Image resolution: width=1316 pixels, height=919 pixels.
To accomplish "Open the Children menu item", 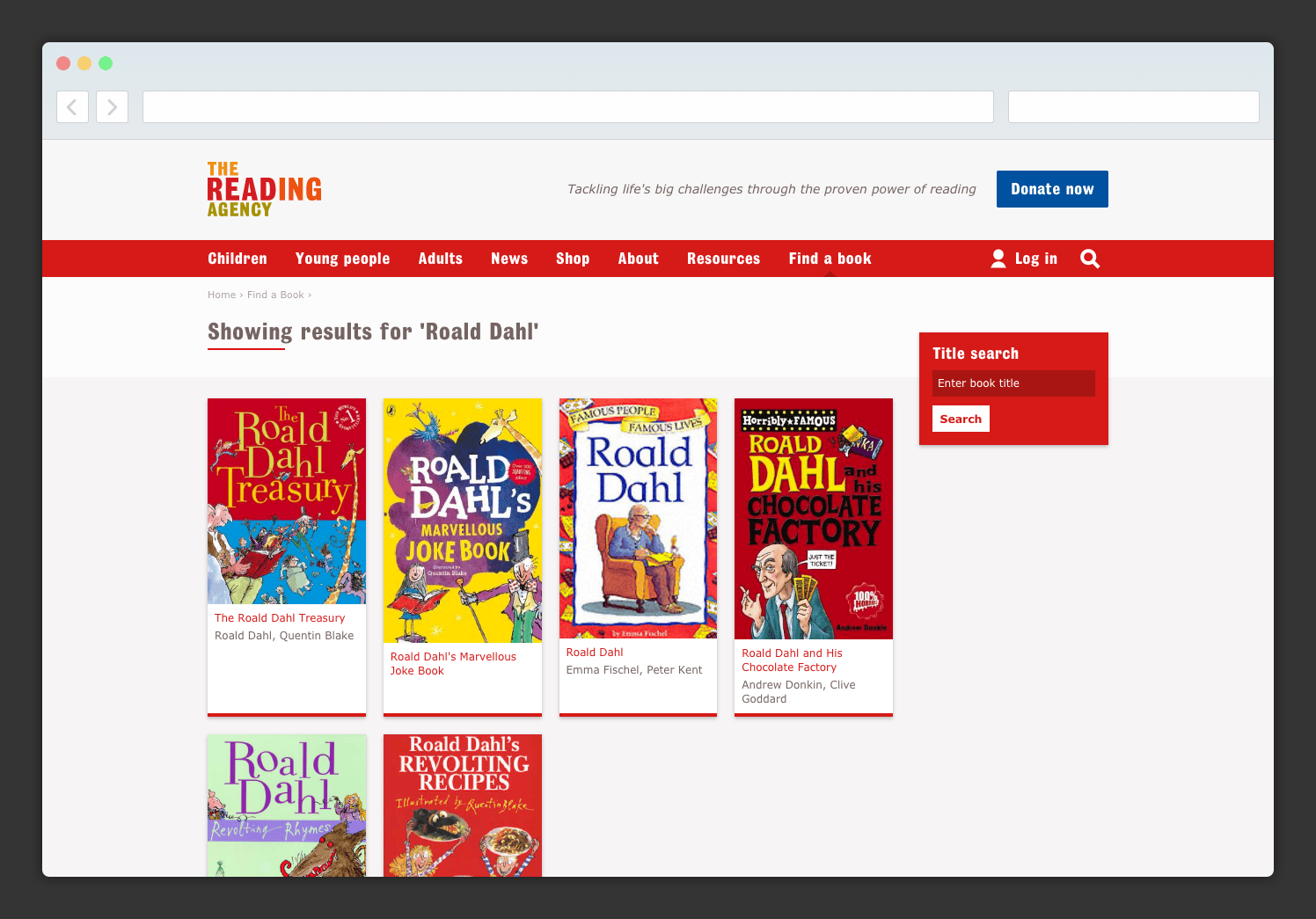I will point(238,259).
